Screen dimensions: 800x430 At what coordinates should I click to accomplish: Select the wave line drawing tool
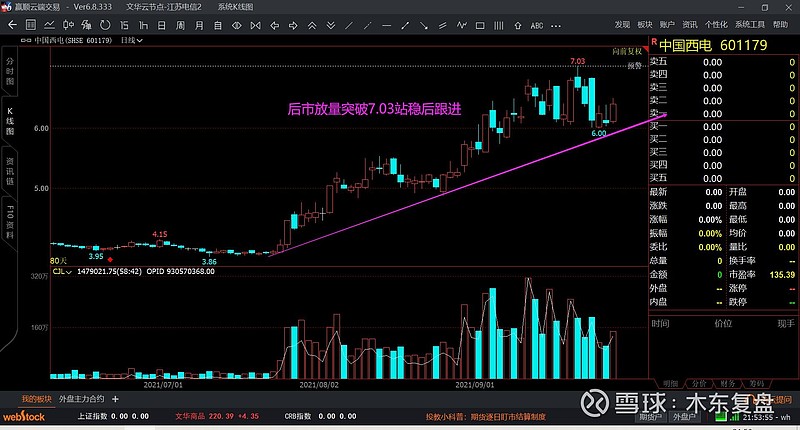[x=462, y=25]
